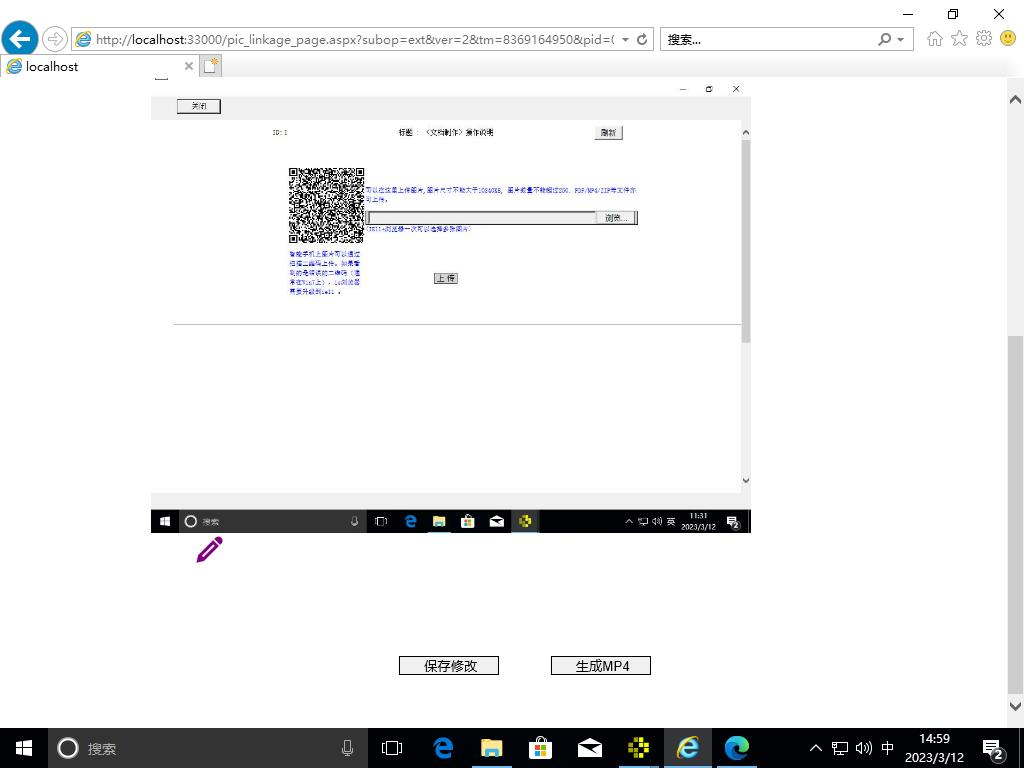Open a new tab with the New Tab button
Viewport: 1024px width, 768px height.
[x=211, y=66]
